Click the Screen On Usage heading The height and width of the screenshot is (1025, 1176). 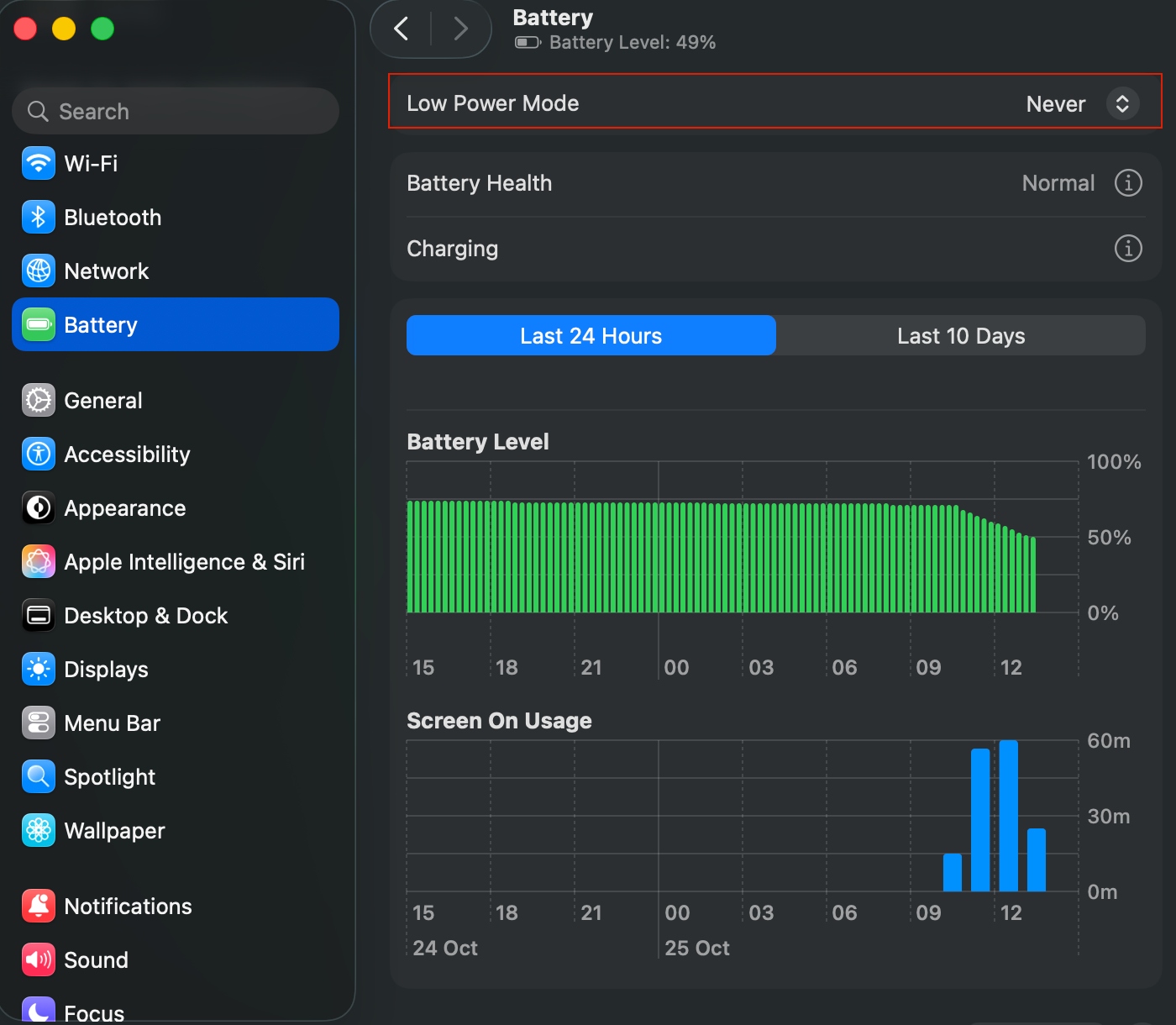pos(499,721)
